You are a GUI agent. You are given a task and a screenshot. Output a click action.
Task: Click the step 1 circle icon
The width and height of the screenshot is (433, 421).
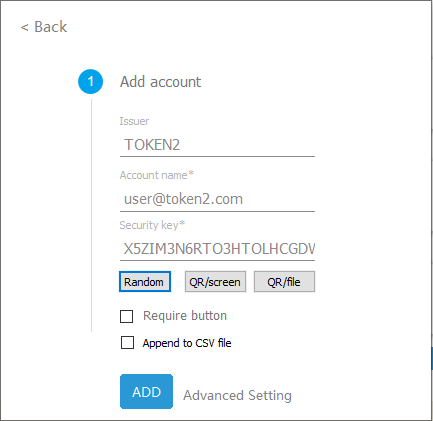pyautogui.click(x=91, y=82)
